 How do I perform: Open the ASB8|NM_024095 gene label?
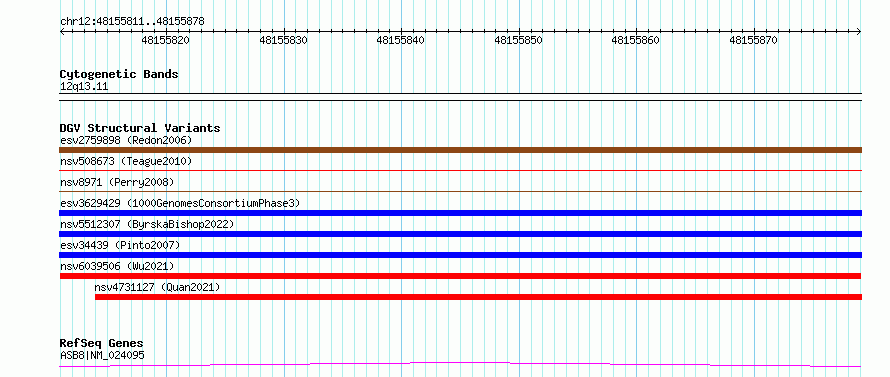pos(102,355)
